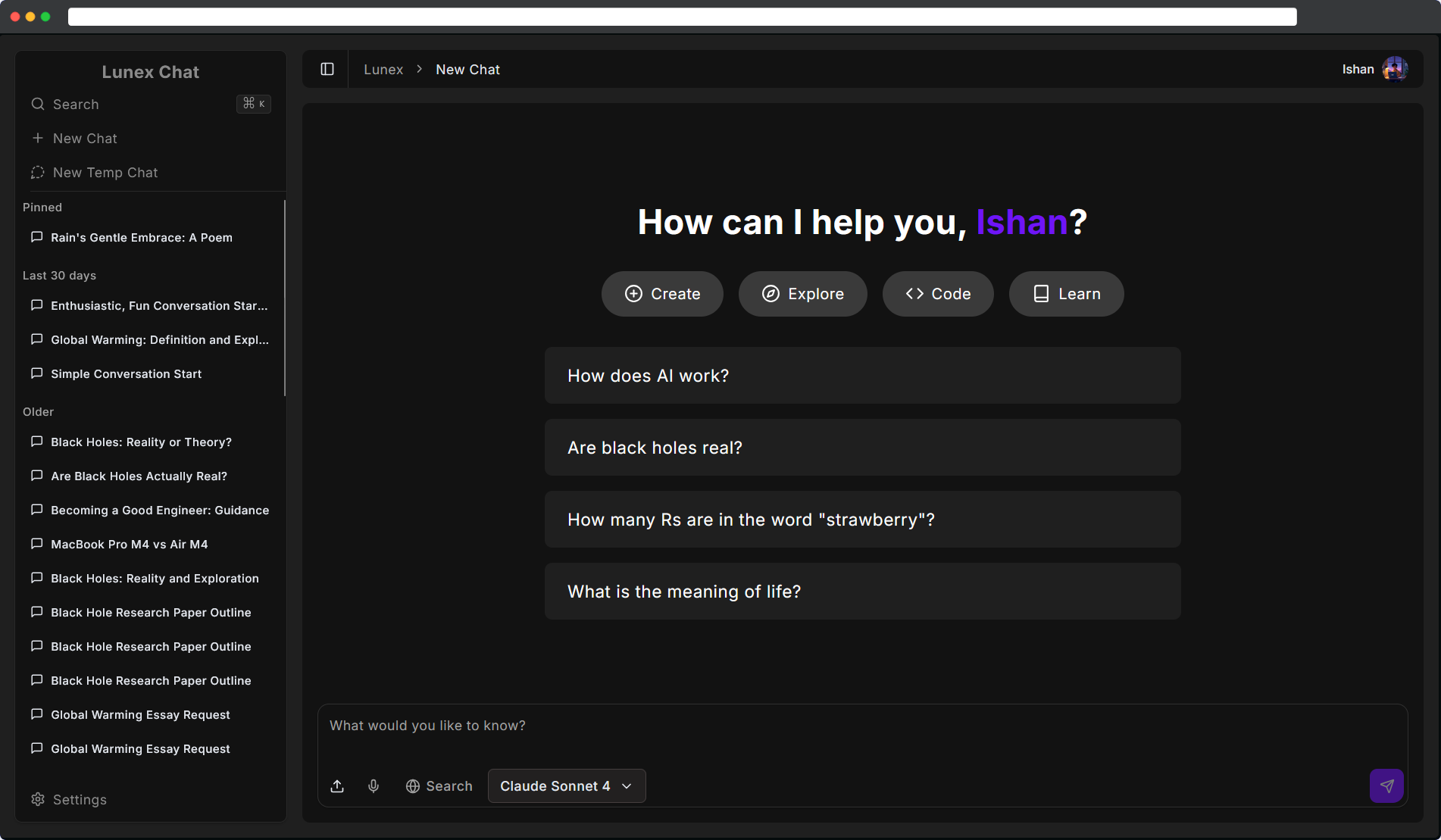This screenshot has width=1441, height=840.
Task: Switch to the Code category
Action: click(937, 294)
